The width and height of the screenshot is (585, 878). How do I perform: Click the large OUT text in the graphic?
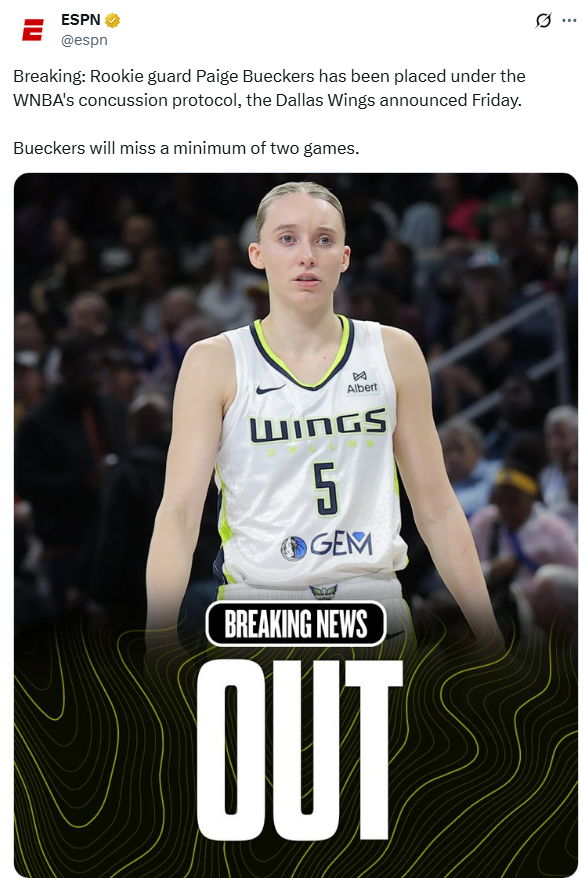299,749
